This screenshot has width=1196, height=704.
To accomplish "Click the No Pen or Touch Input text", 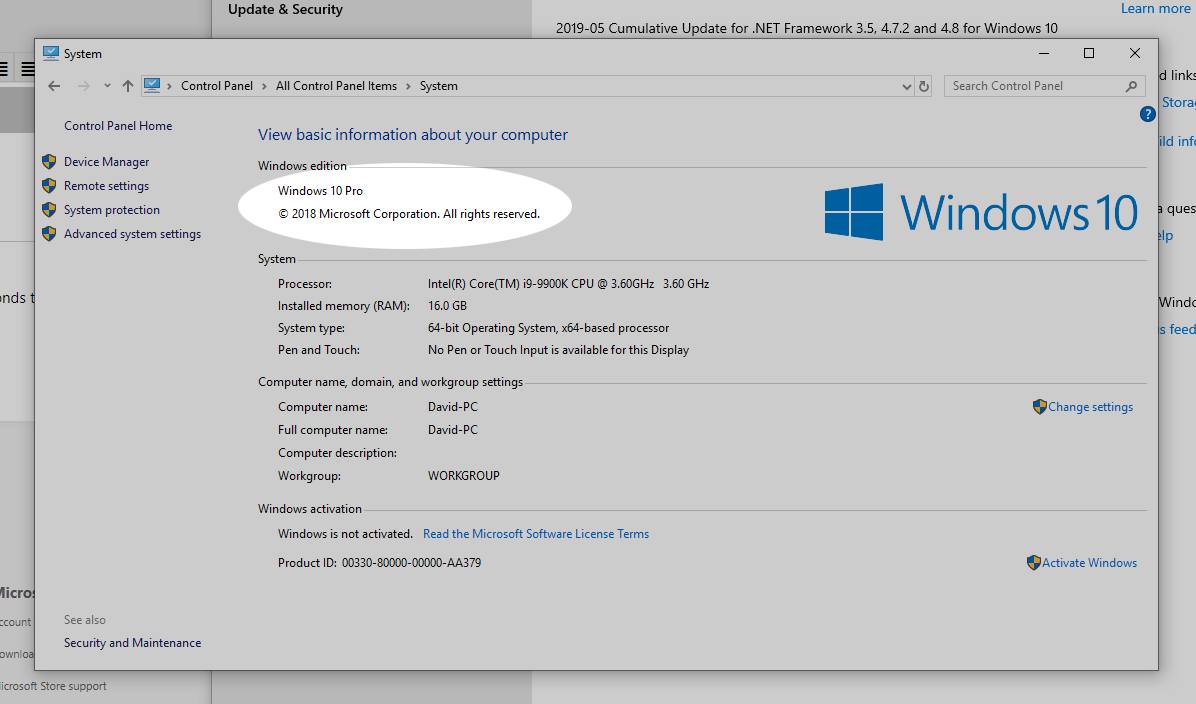I will tap(558, 350).
